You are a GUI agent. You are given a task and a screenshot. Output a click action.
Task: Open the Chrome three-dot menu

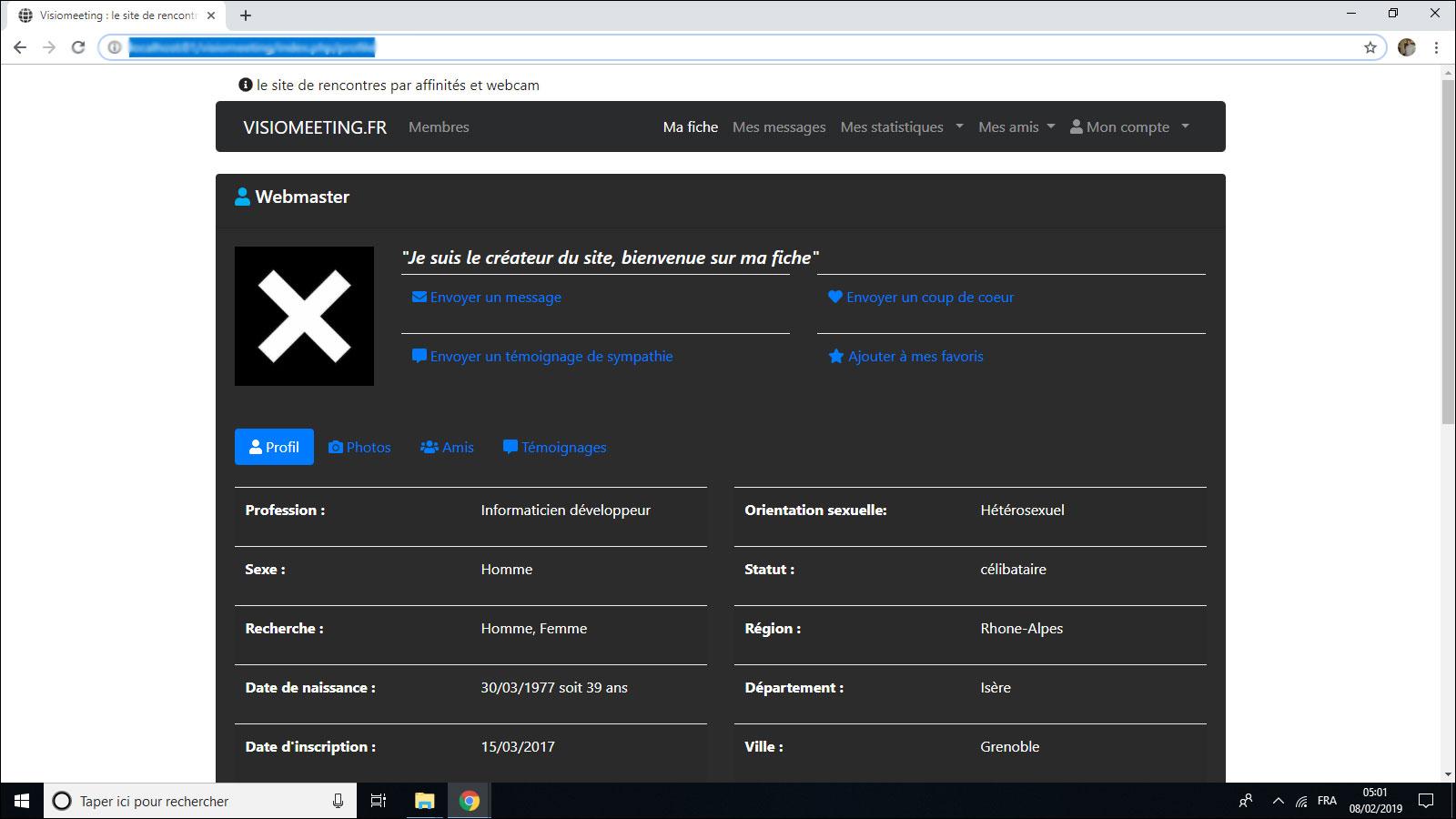(1437, 47)
